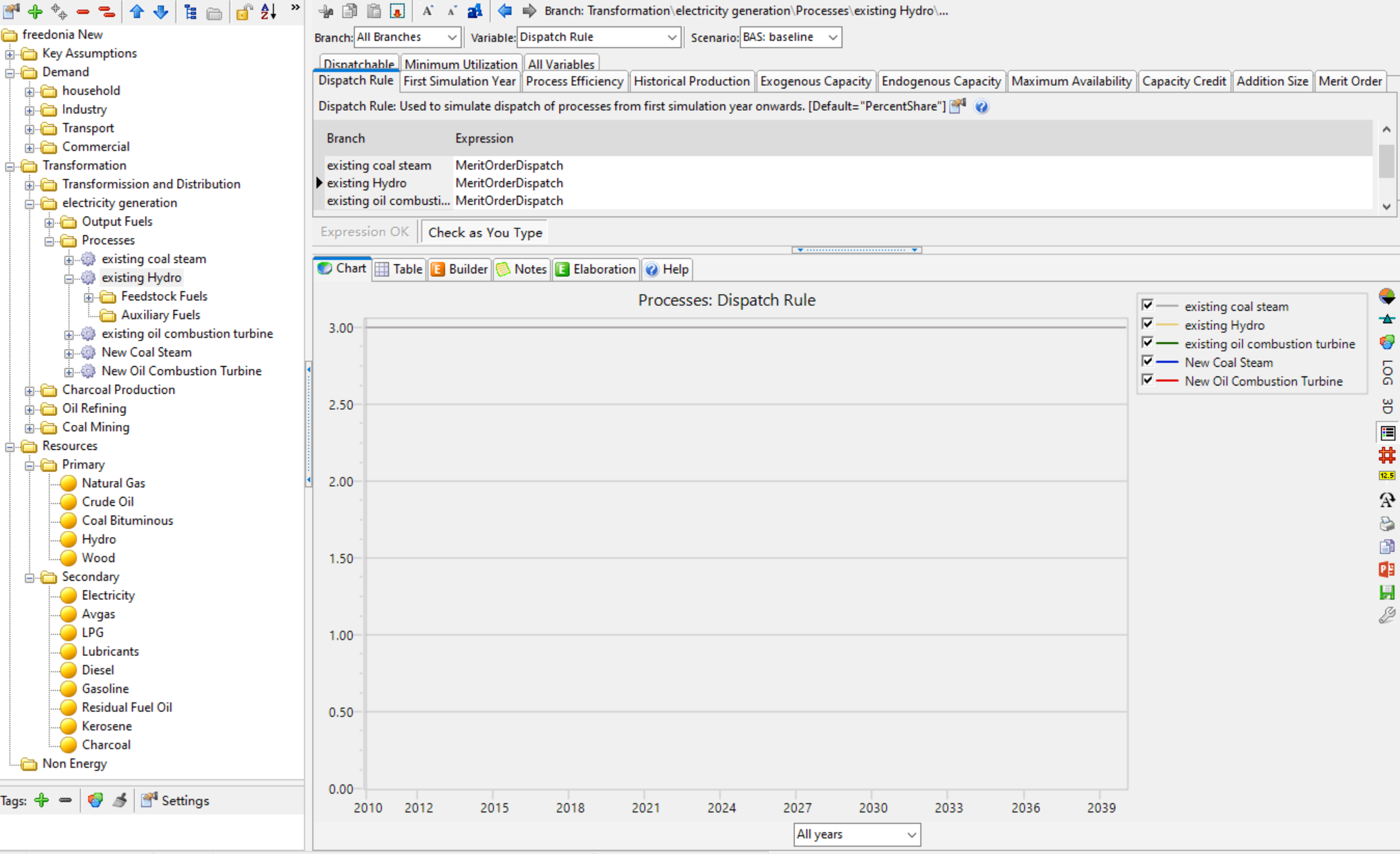Click the LOG scale chart option
Screen dimensions: 1400x854
point(1387,372)
